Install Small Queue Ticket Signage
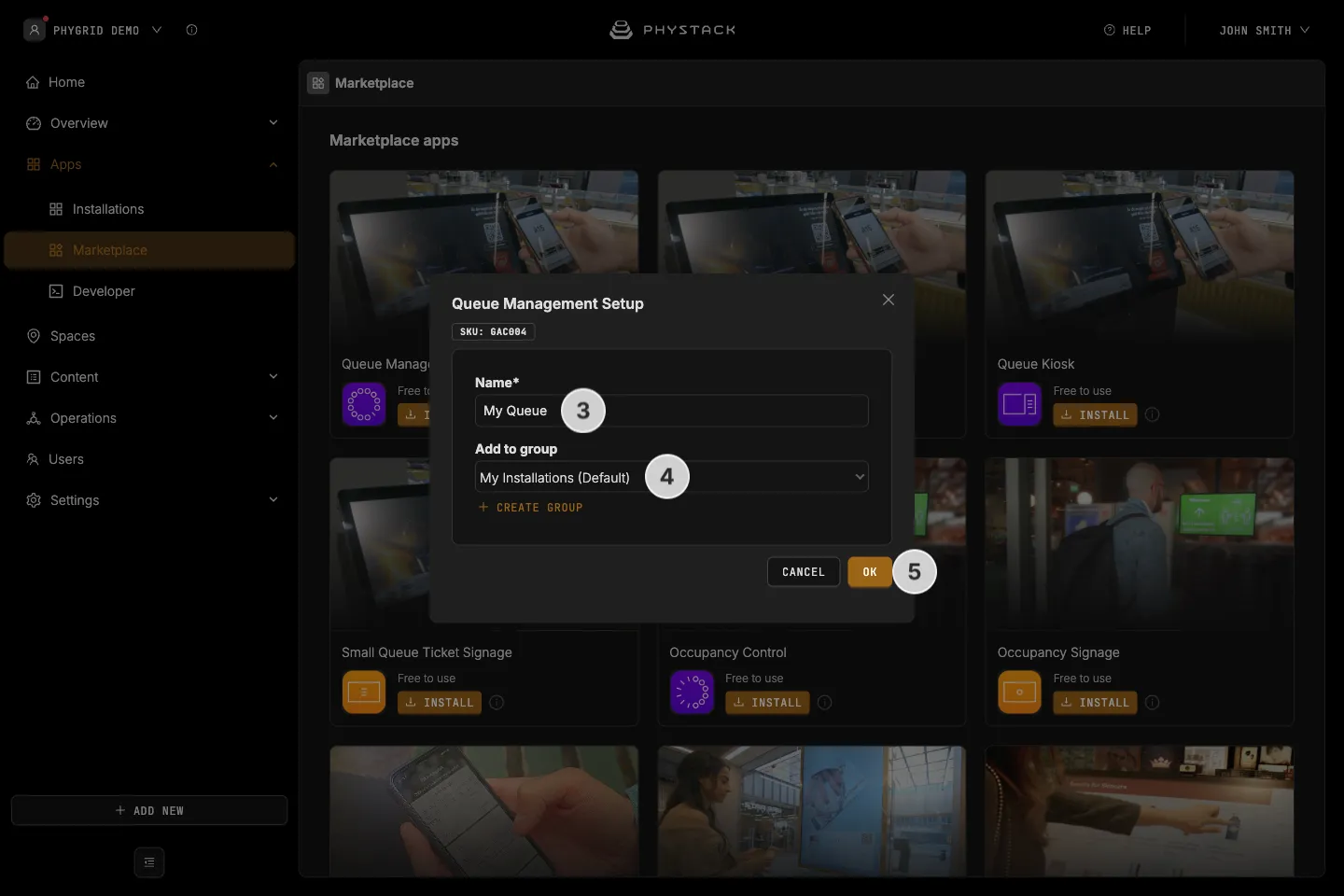 tap(440, 703)
